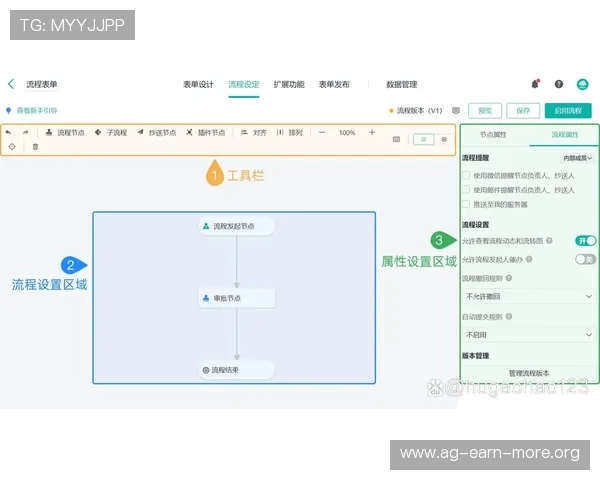600x480 pixels.
Task: Click the 预览 preview button
Action: 485,111
